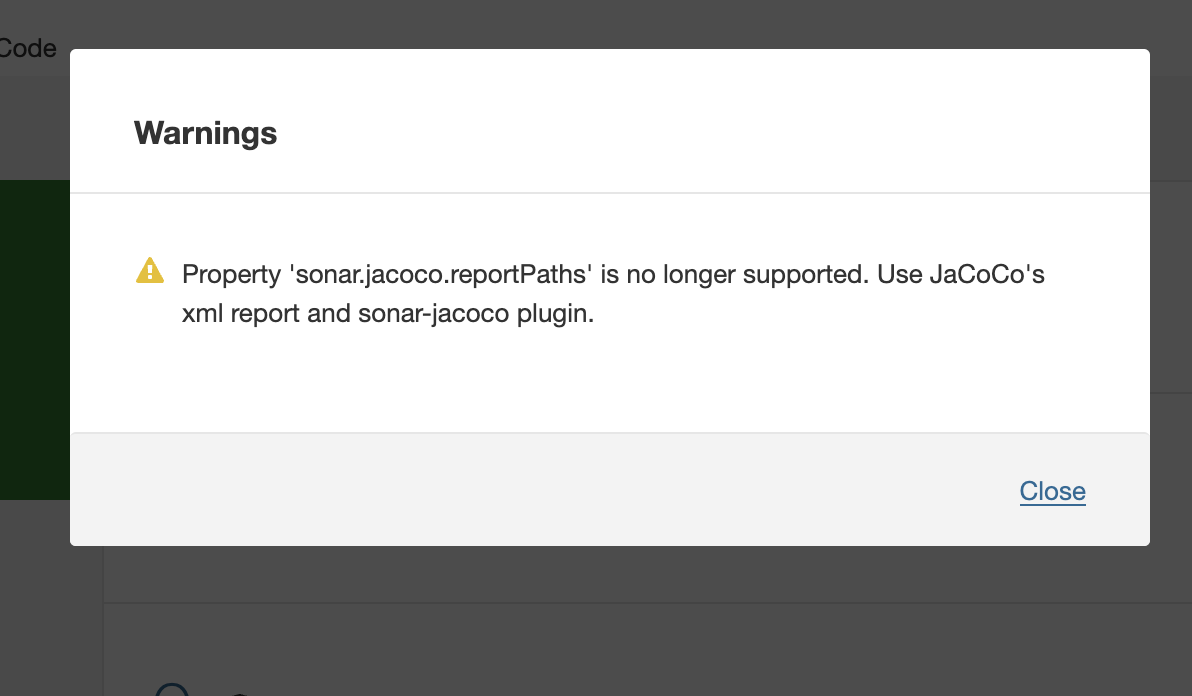This screenshot has height=696, width=1192.
Task: Click the caution icon preceding the sonar.jacoco text
Action: point(149,270)
